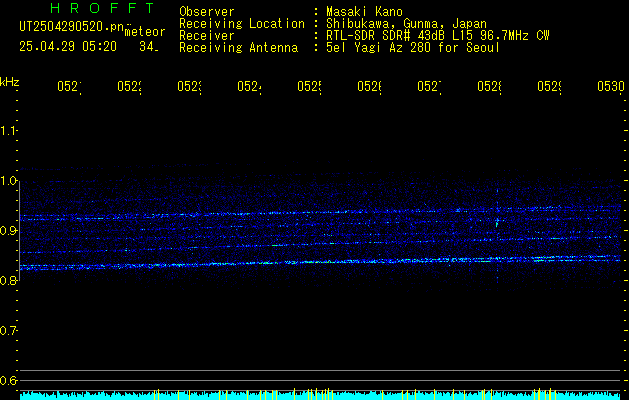
Task: Select the date stamp 25.04.29 05:20
Action: pyautogui.click(x=68, y=47)
